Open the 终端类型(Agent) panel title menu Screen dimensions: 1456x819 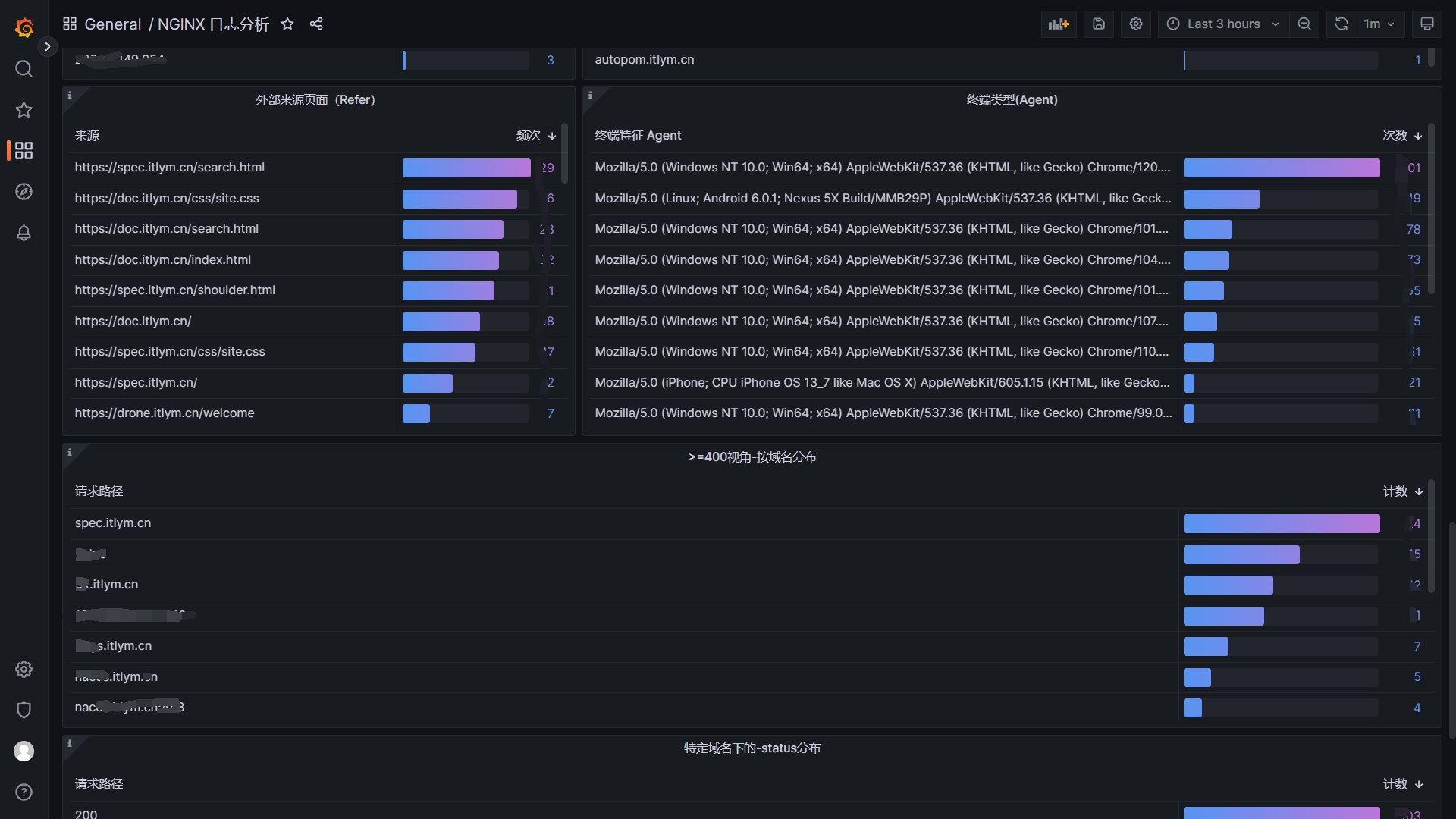(1012, 100)
